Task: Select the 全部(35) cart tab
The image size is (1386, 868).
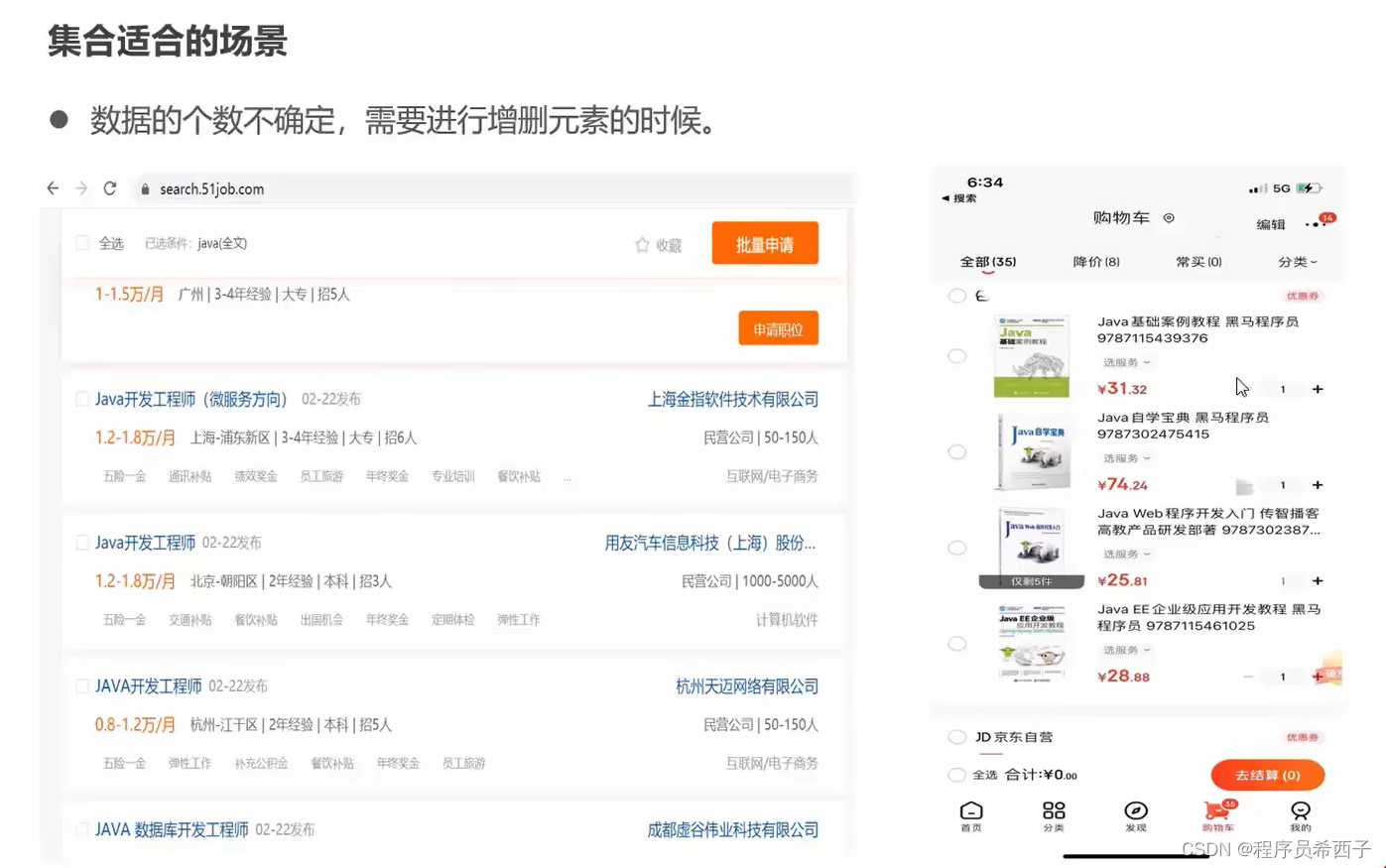Action: coord(988,262)
